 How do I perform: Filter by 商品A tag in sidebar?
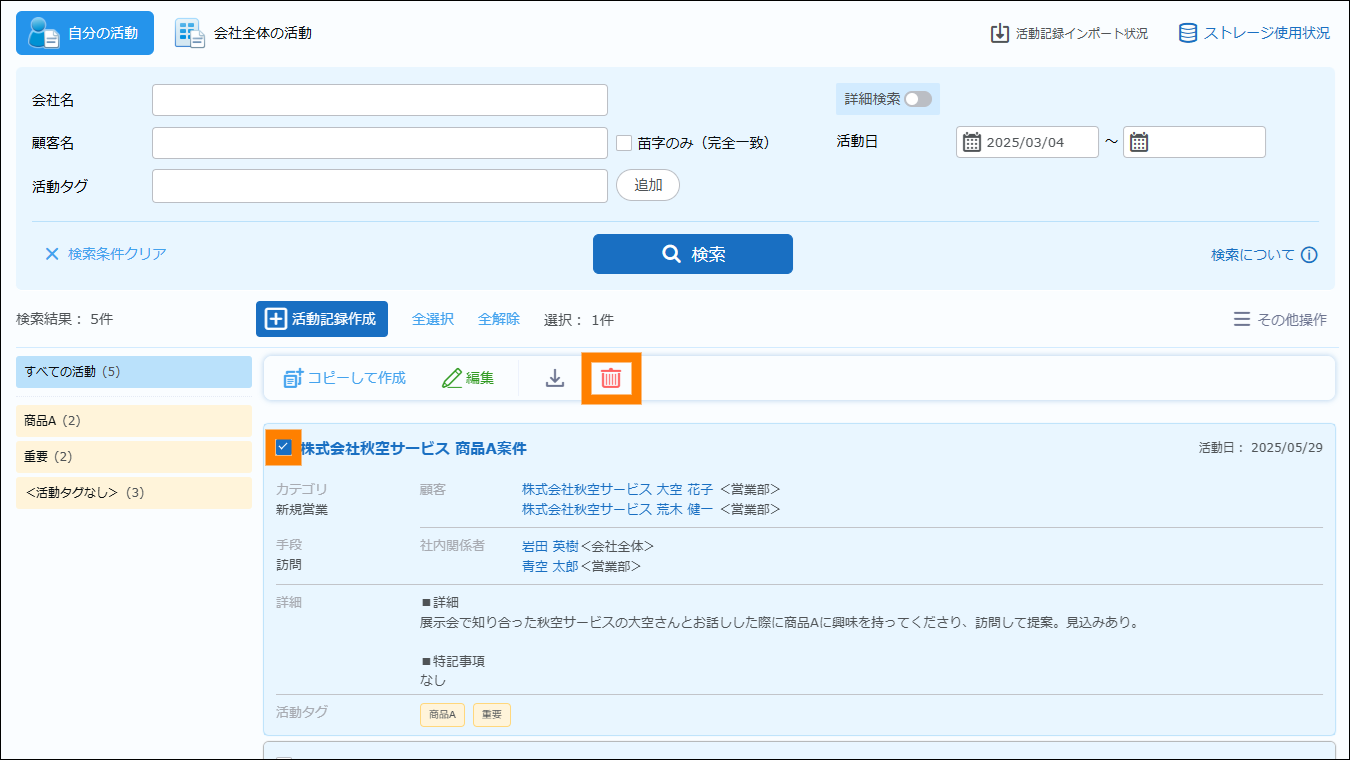pos(134,421)
